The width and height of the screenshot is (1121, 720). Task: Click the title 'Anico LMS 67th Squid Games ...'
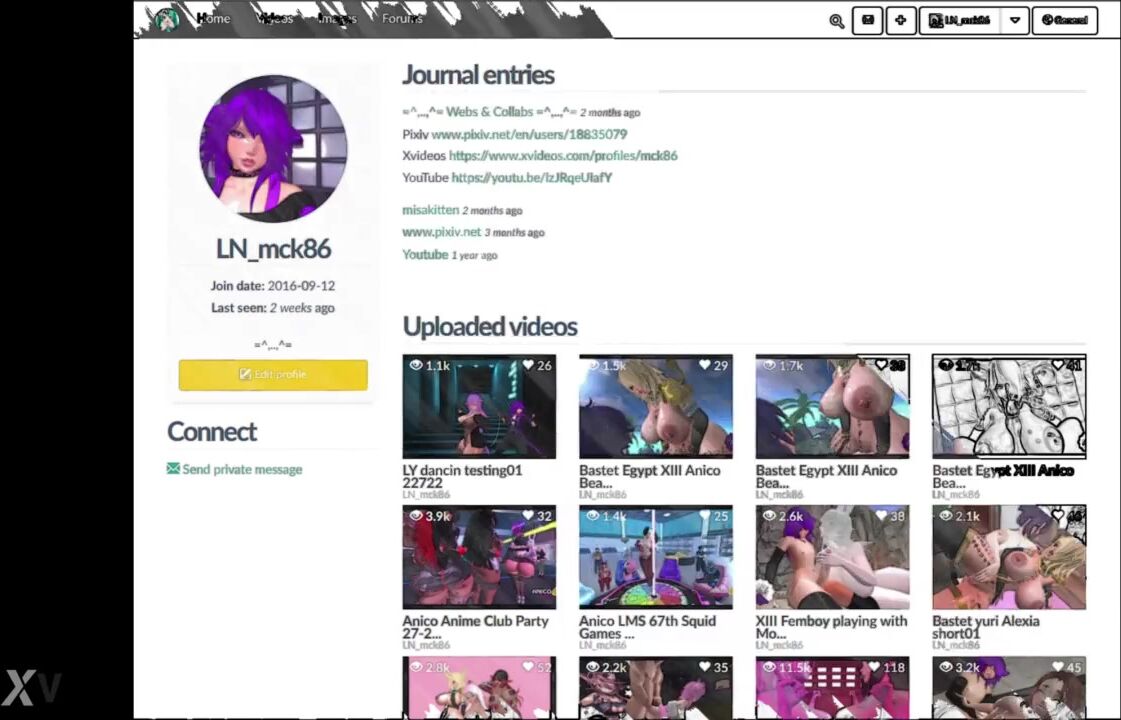click(647, 627)
